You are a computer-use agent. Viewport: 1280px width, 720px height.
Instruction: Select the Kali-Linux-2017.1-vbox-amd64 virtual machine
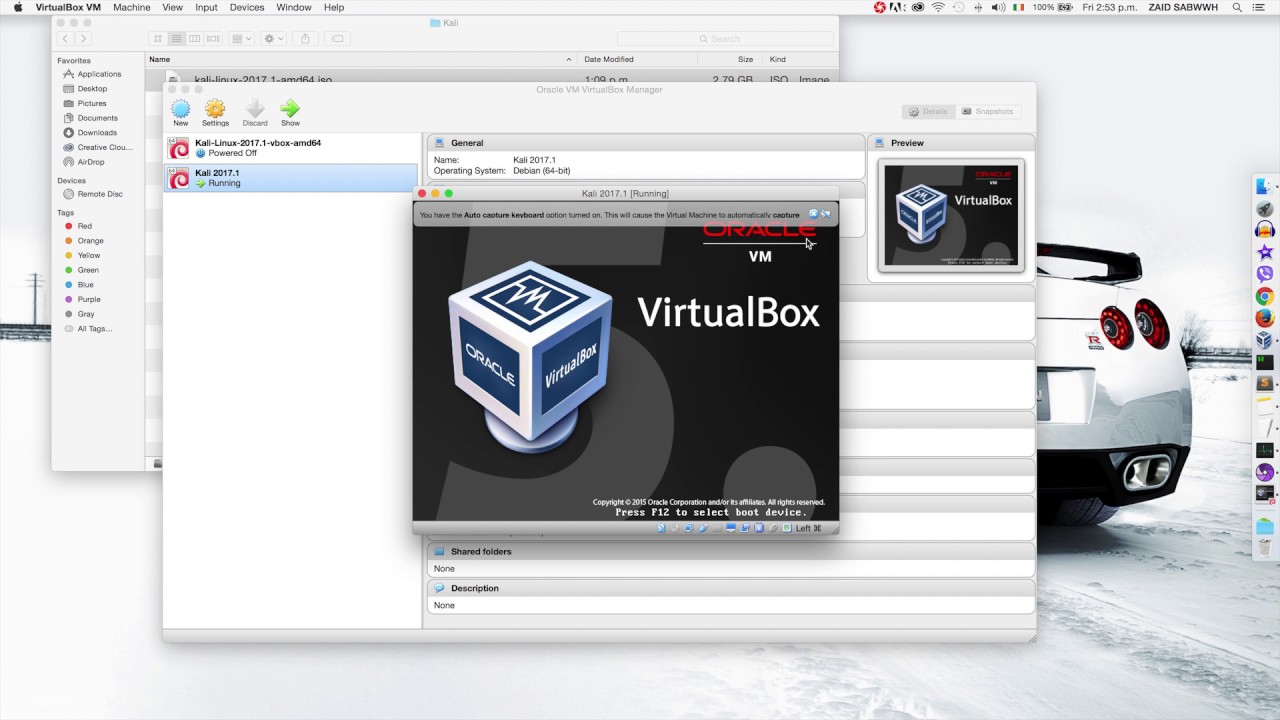click(291, 148)
